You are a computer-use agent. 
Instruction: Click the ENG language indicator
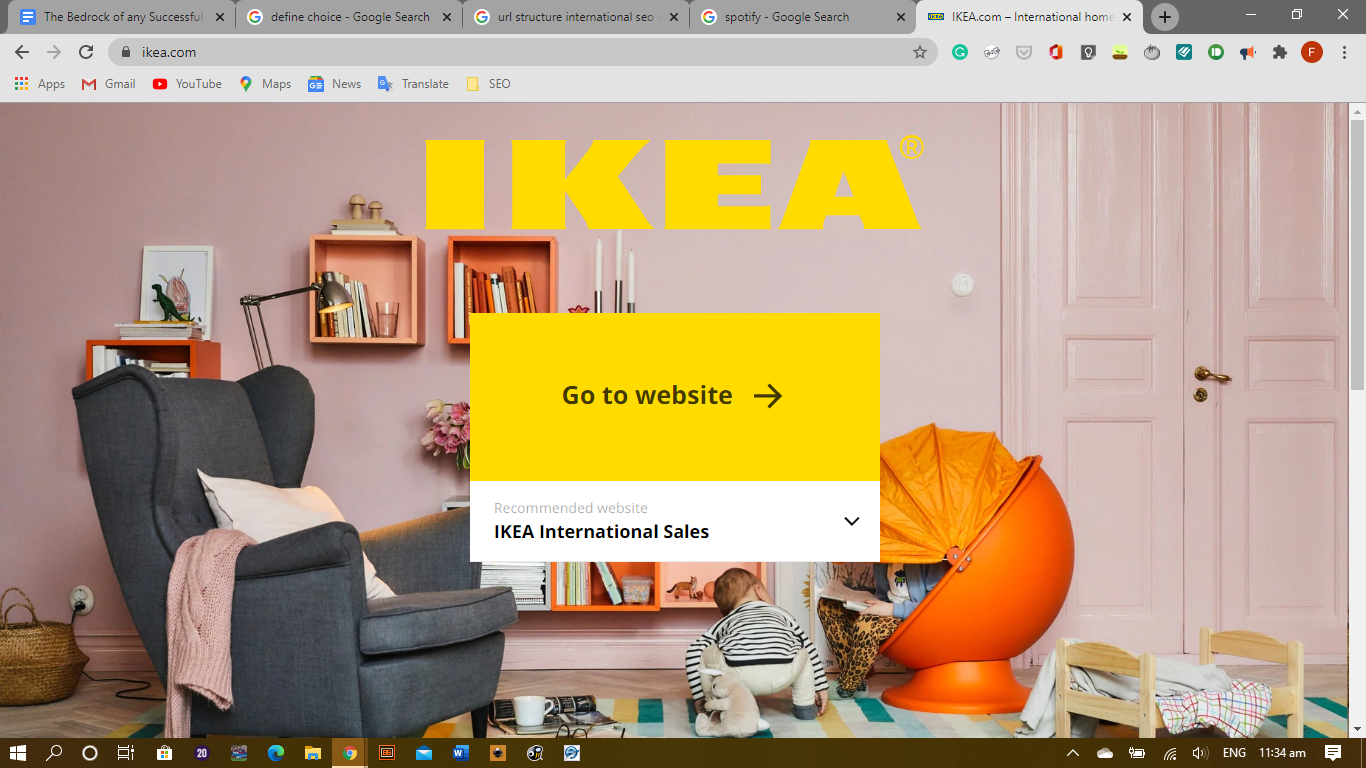1234,753
